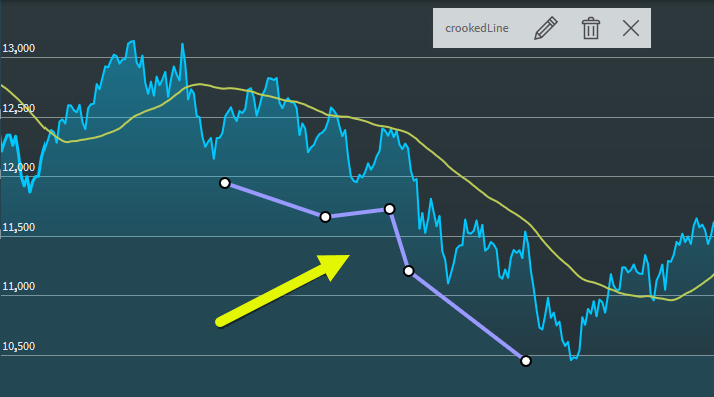
Task: Click the 10,500 axis label
Action: point(19,346)
